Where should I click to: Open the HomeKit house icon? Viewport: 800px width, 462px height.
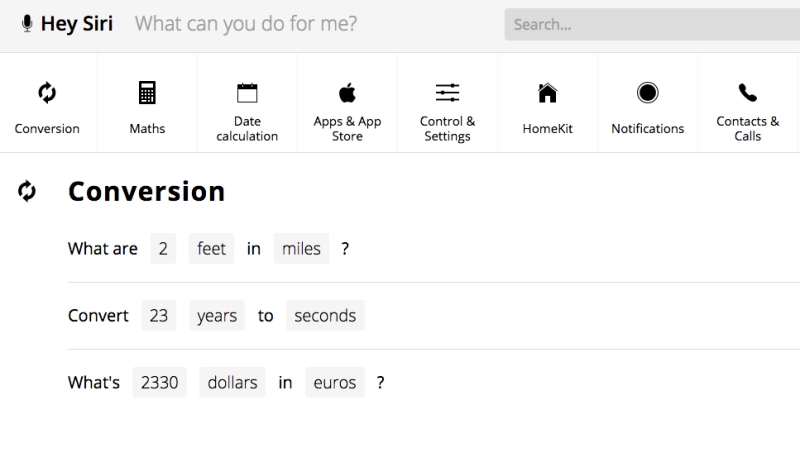coord(547,93)
